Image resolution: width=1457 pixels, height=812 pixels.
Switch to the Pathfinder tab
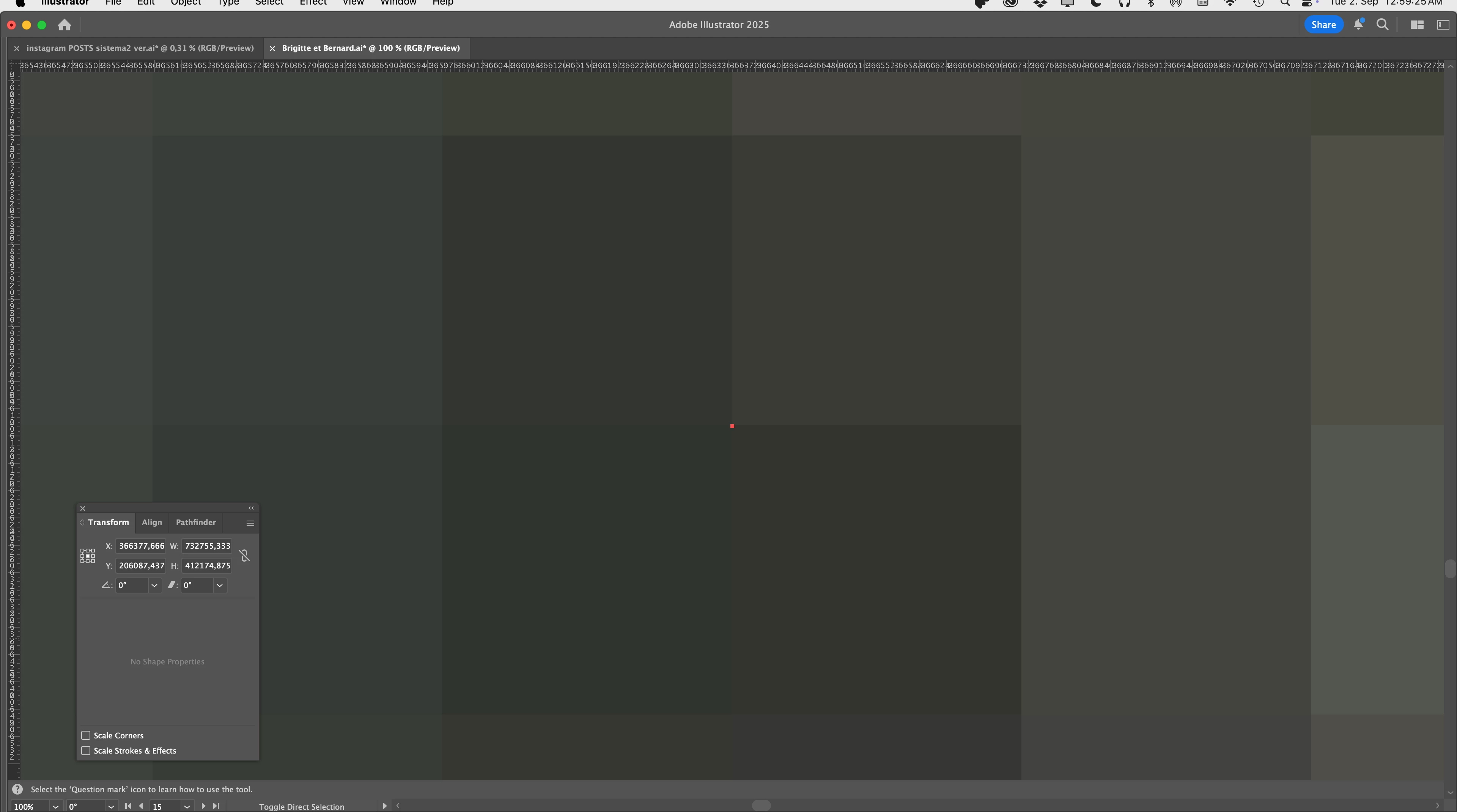click(196, 522)
